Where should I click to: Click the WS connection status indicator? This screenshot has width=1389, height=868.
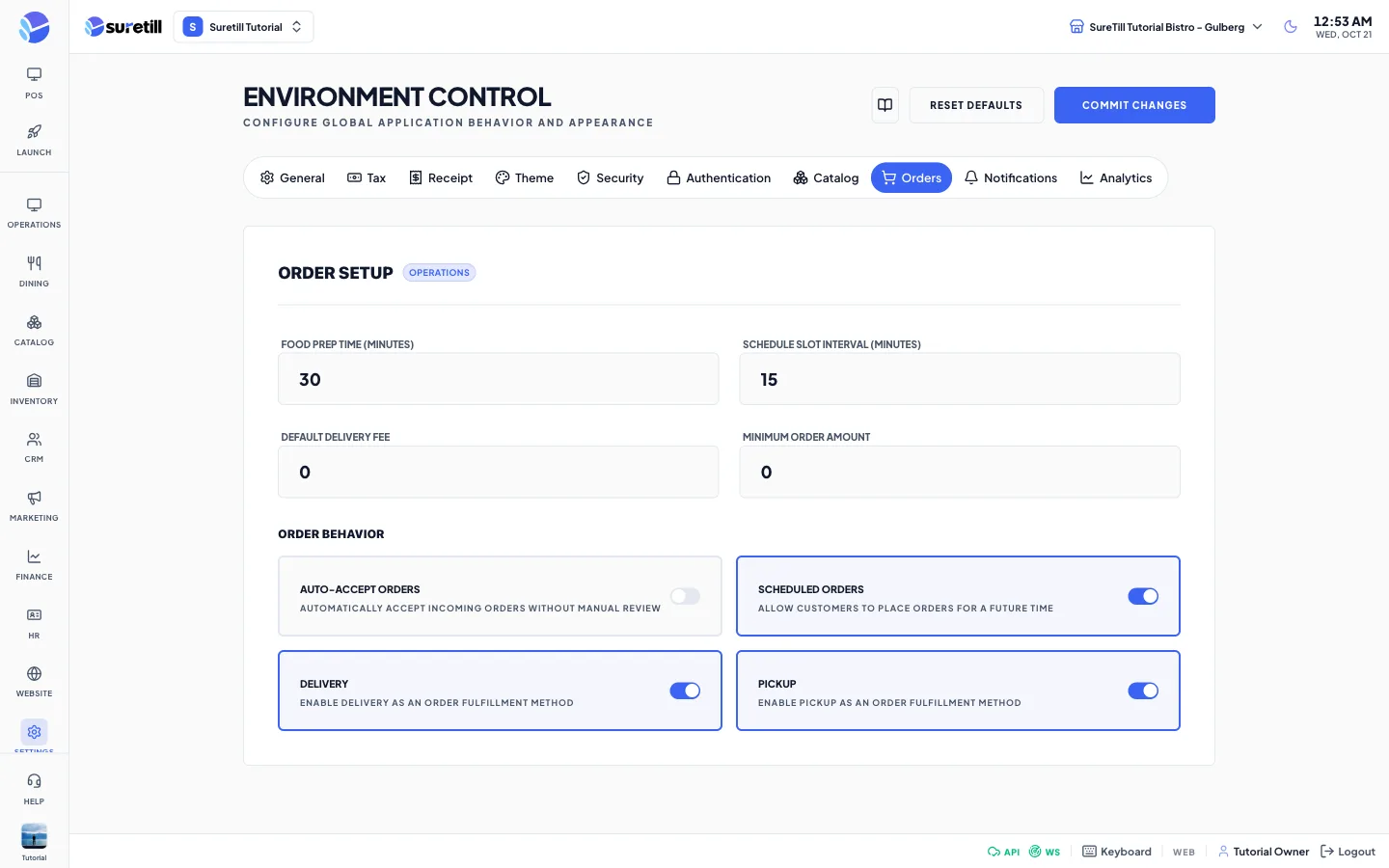tap(1045, 852)
